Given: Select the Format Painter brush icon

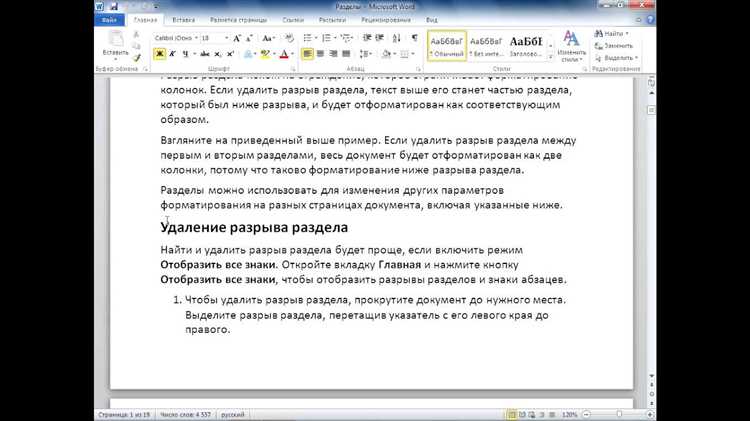Looking at the screenshot, I should (x=137, y=58).
